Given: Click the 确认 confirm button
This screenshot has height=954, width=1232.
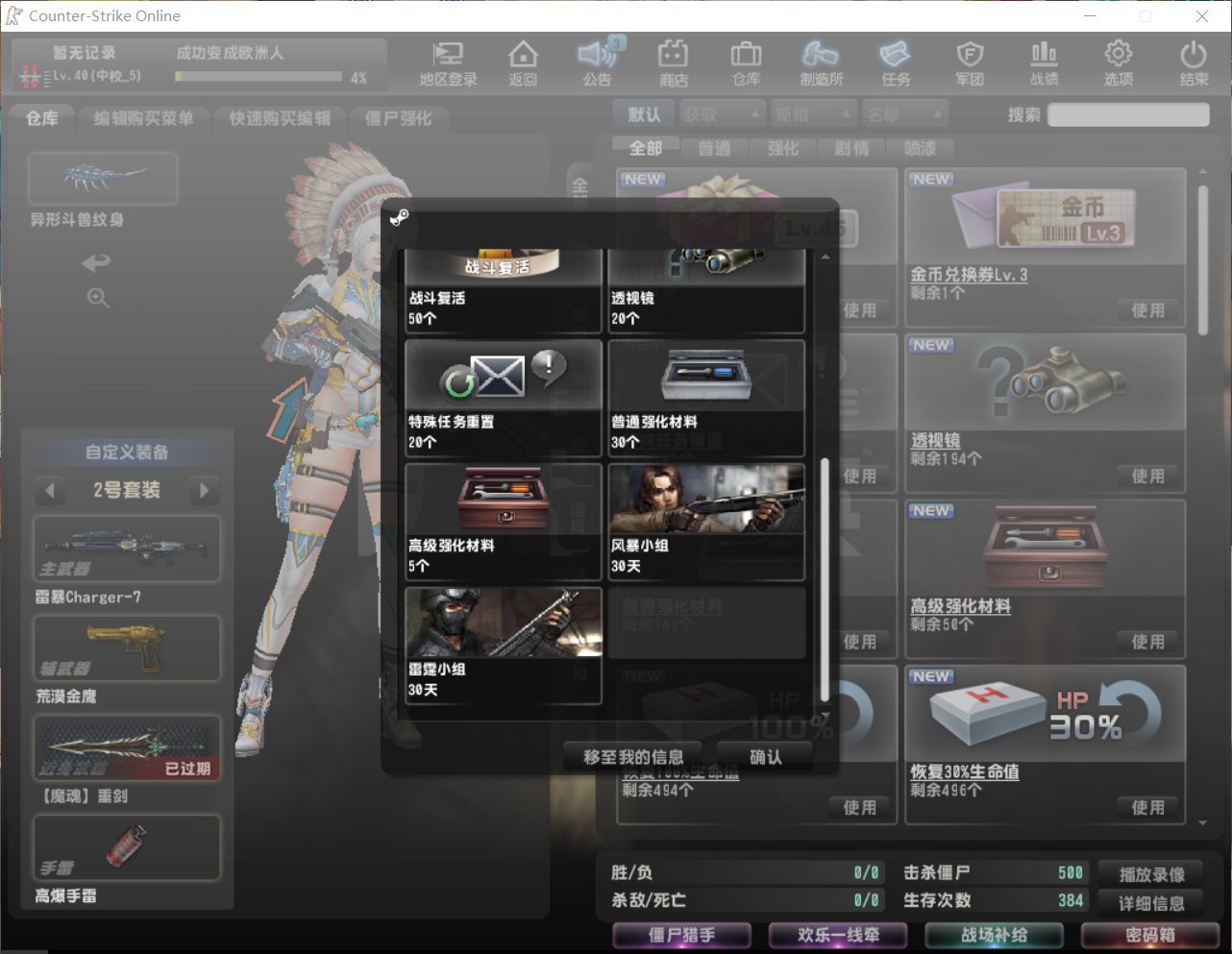Looking at the screenshot, I should [x=765, y=757].
